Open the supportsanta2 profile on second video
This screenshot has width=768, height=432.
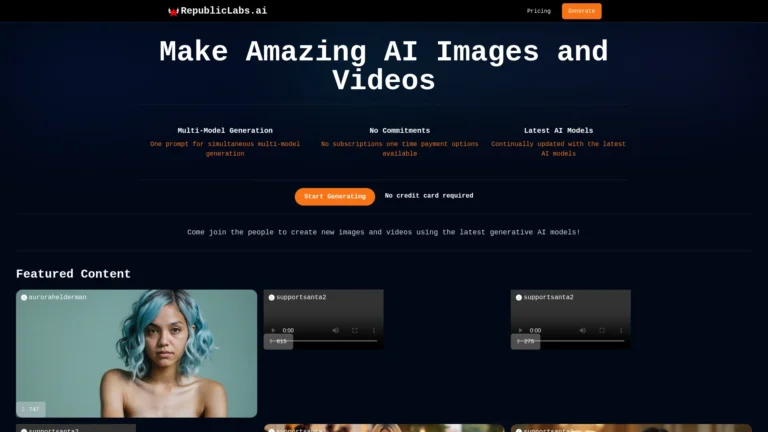click(548, 297)
